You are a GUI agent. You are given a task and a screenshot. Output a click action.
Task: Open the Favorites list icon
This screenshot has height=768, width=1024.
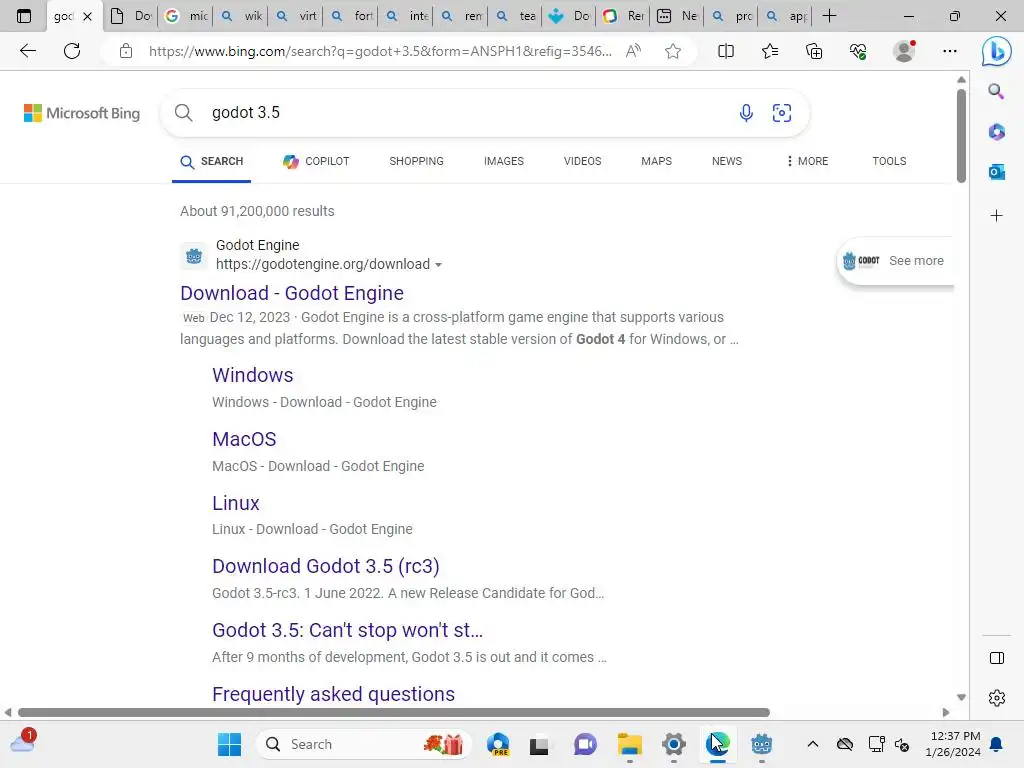coord(770,51)
